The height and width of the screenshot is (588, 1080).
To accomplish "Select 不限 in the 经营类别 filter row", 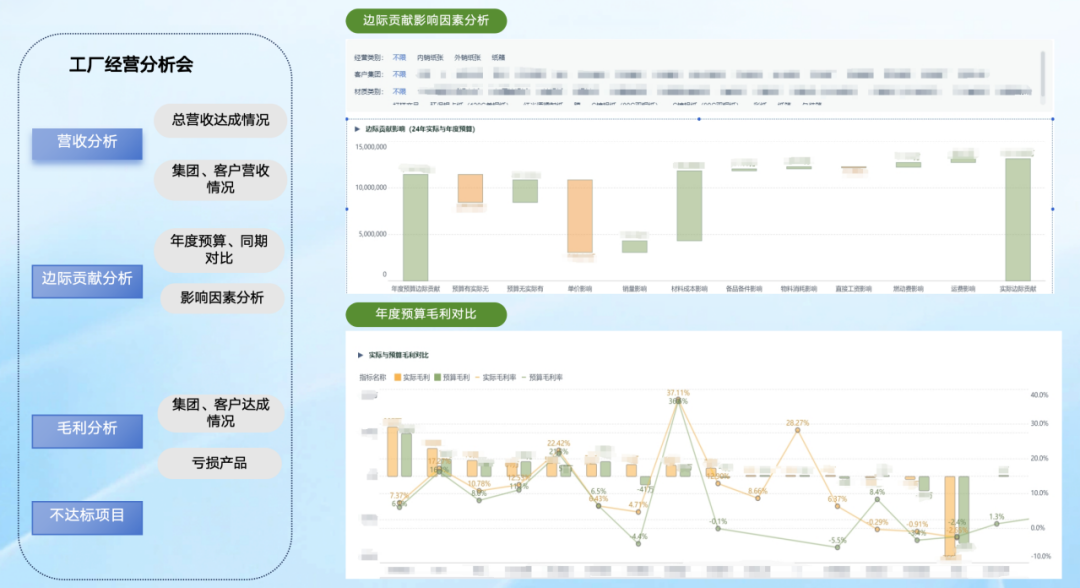I will 399,58.
